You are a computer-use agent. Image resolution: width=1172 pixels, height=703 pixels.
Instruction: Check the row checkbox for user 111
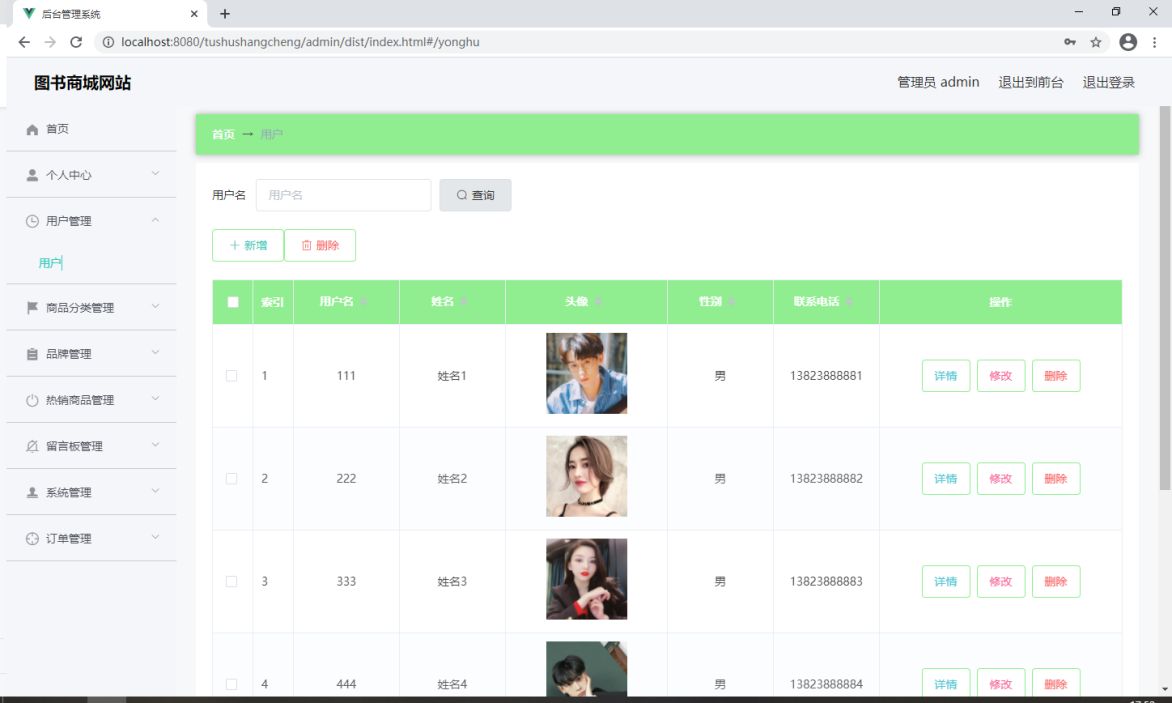pos(232,376)
